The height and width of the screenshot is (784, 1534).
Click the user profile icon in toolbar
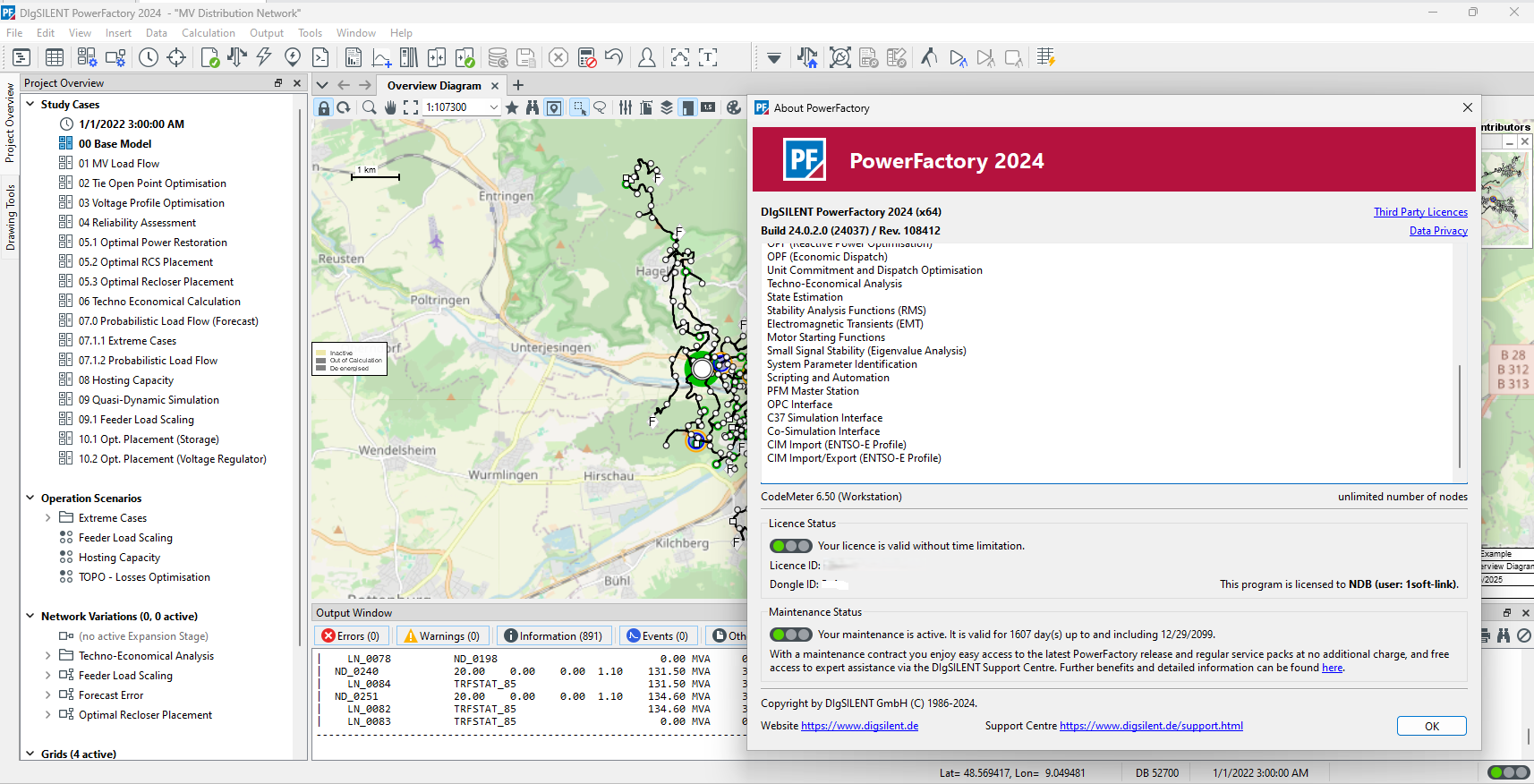(x=646, y=57)
